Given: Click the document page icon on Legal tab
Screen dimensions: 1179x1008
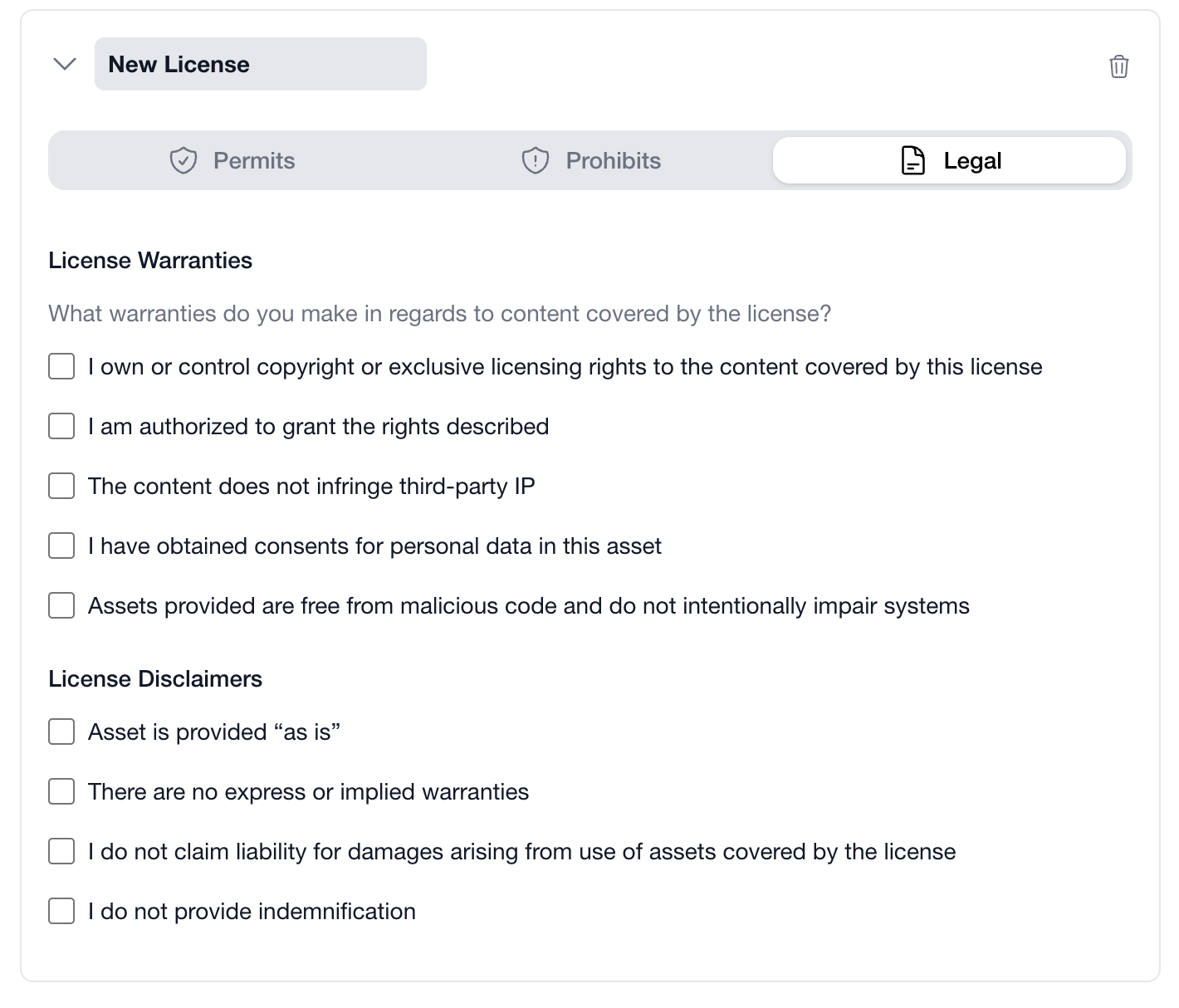Looking at the screenshot, I should click(912, 159).
